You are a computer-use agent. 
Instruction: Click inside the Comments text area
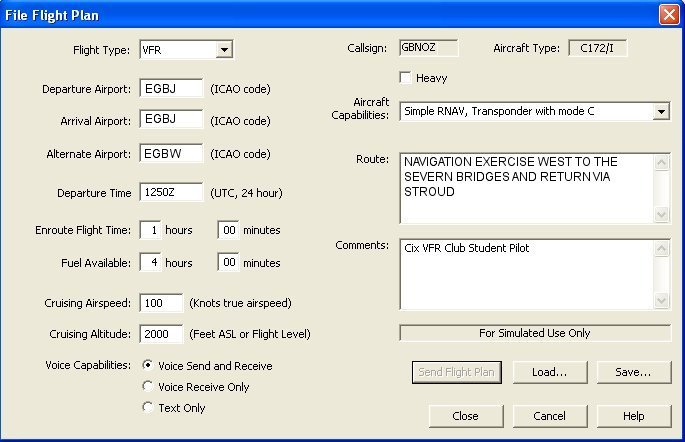click(x=525, y=273)
